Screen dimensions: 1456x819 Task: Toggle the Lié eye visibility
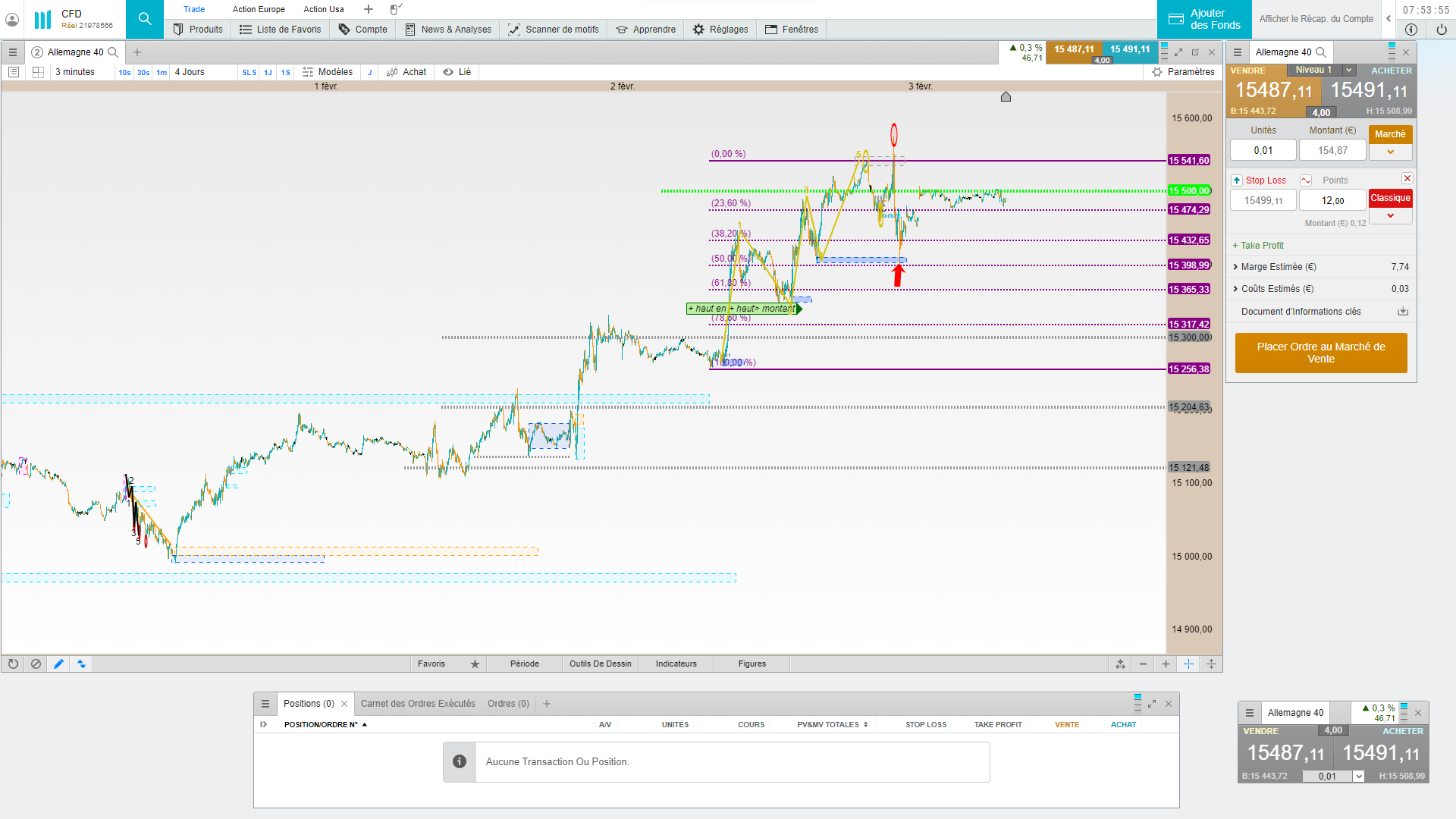click(448, 72)
